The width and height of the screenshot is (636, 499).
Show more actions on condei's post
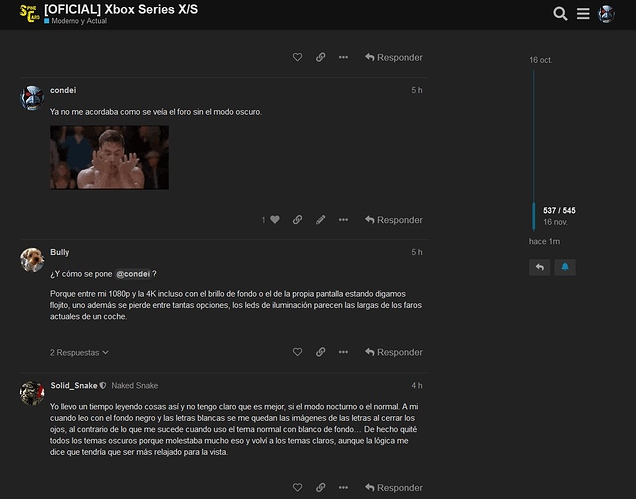[x=343, y=220]
